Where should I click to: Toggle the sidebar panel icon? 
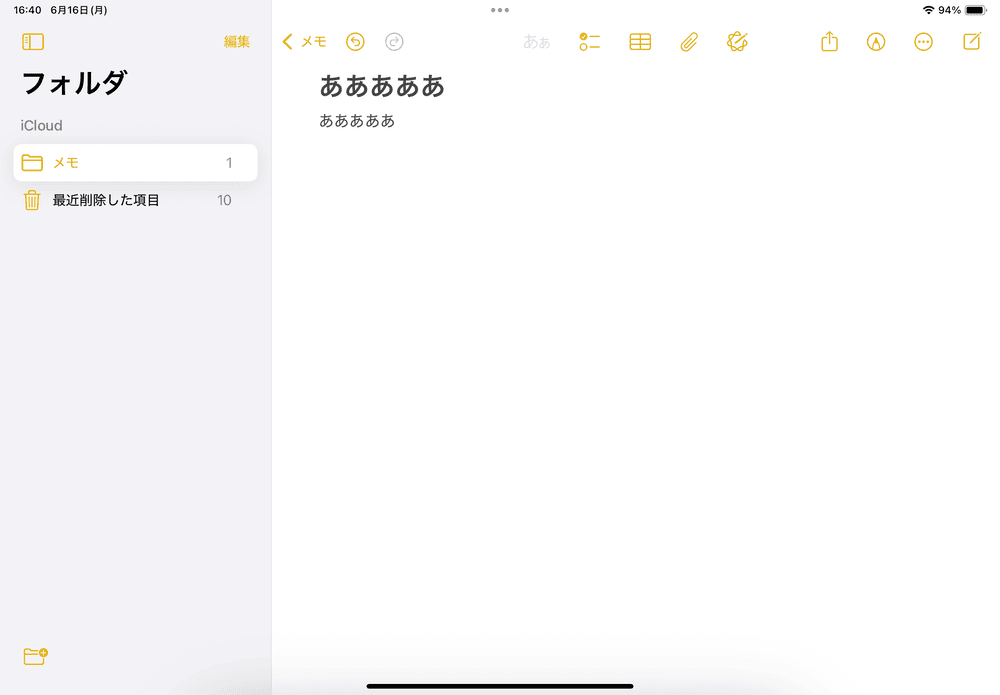point(33,42)
